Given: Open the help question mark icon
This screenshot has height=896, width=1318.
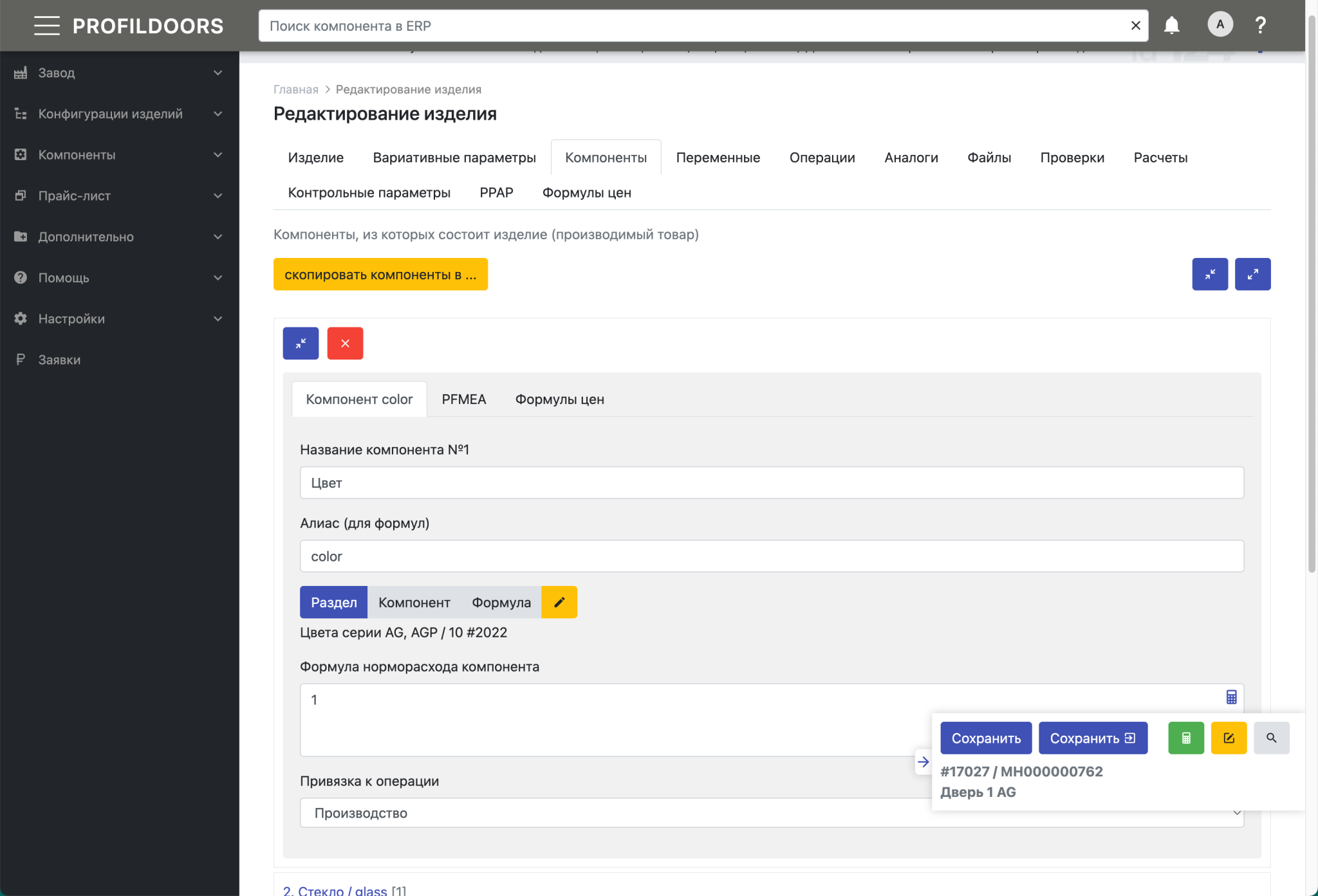Looking at the screenshot, I should (x=1260, y=26).
